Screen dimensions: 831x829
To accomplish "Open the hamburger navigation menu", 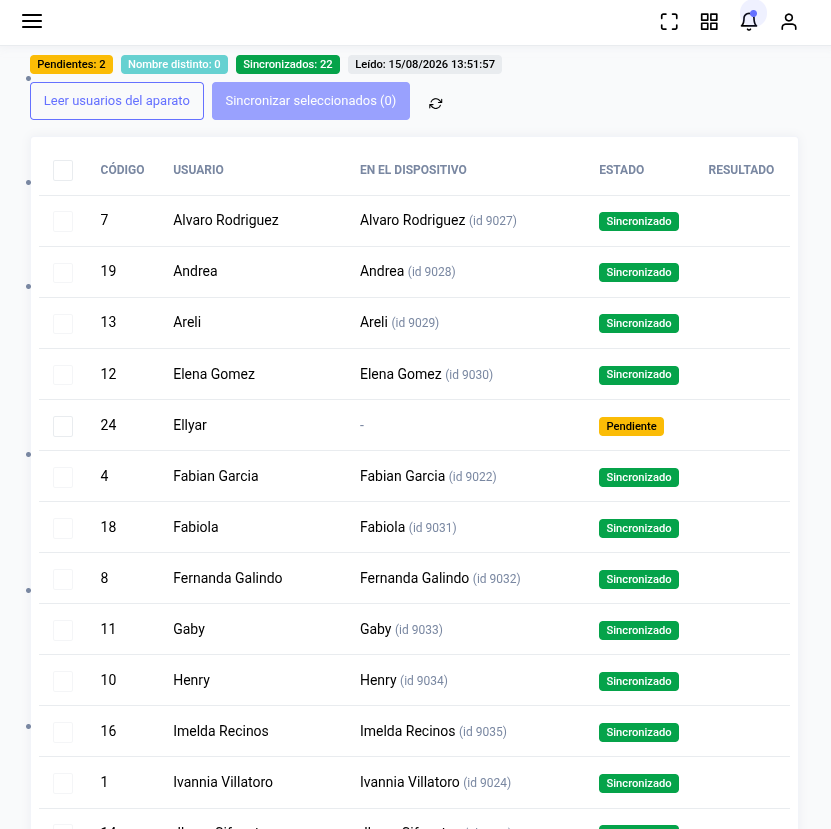I will pyautogui.click(x=32, y=21).
